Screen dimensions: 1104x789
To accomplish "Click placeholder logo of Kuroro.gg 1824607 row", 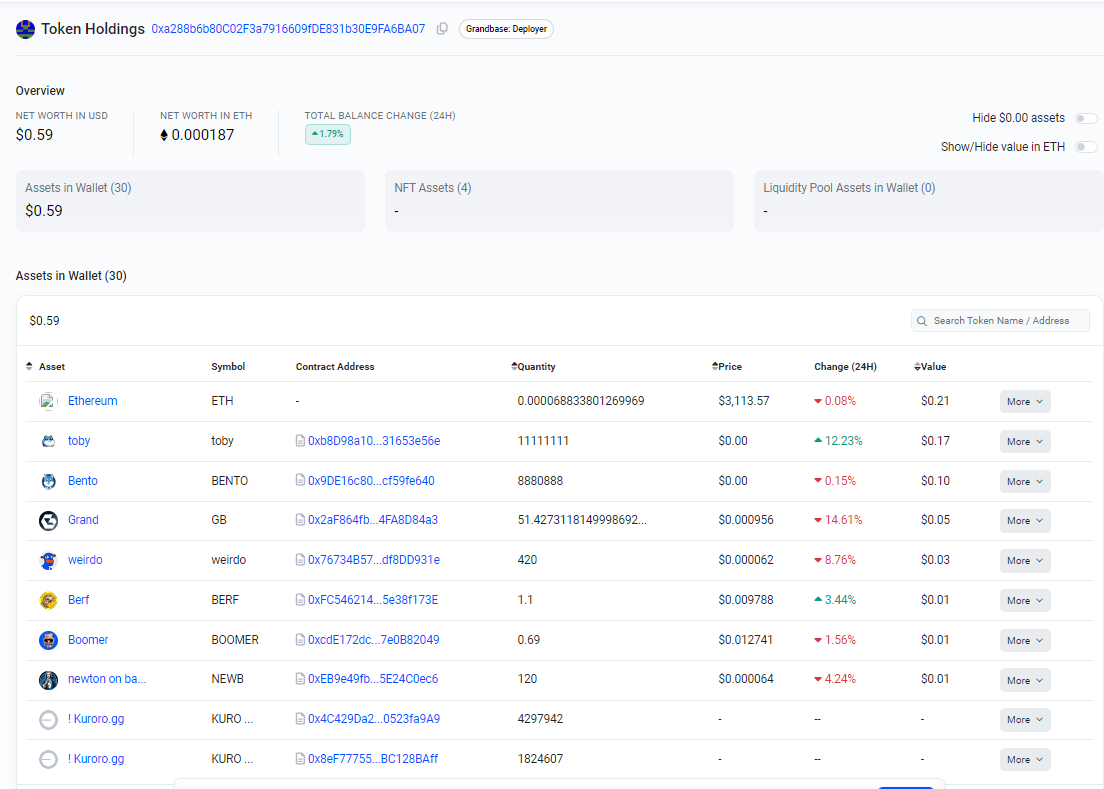I will [x=48, y=759].
